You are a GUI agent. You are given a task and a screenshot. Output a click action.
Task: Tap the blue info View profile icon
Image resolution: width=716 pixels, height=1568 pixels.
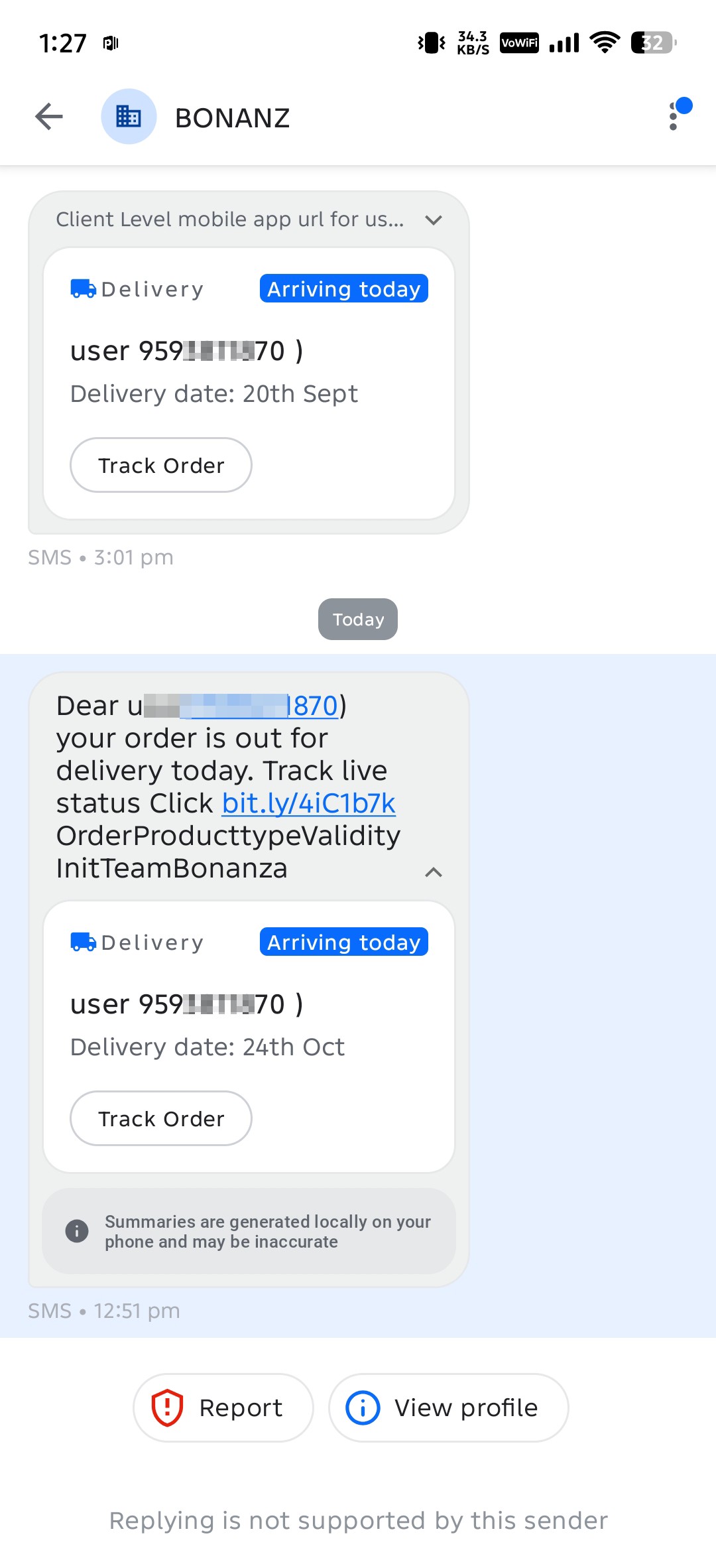[363, 1407]
